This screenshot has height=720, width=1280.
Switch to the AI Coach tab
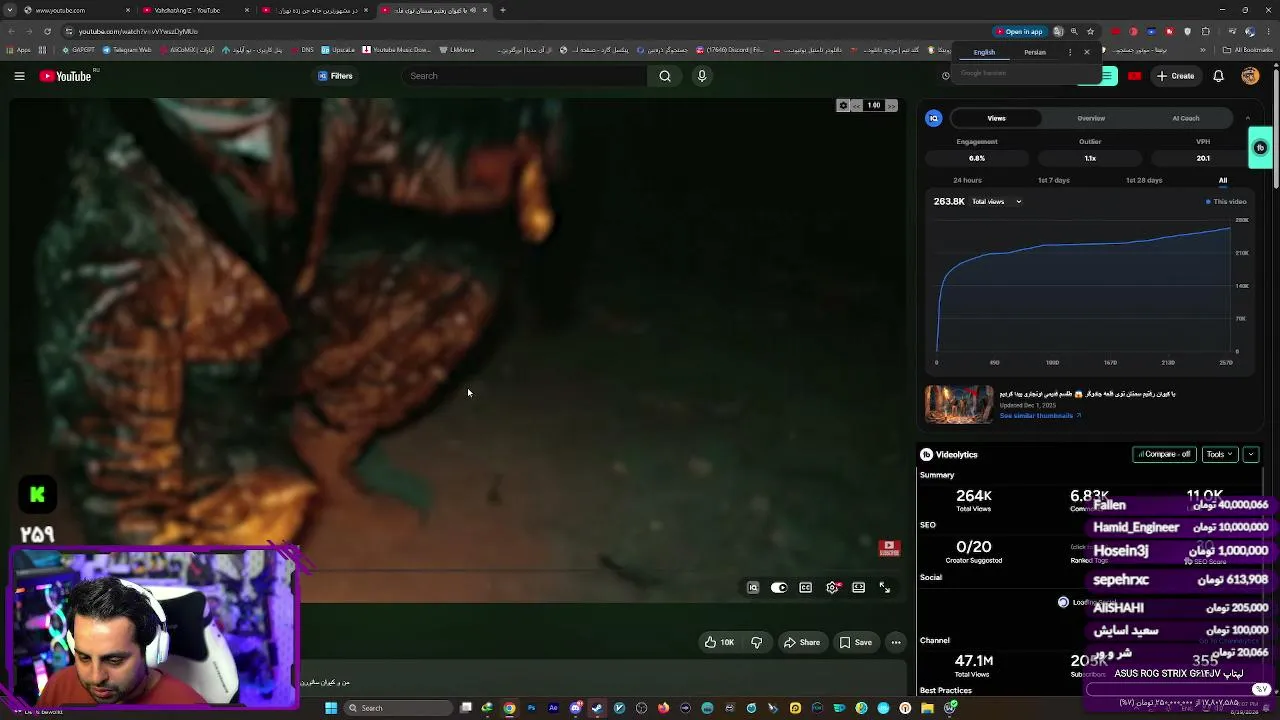point(1186,118)
